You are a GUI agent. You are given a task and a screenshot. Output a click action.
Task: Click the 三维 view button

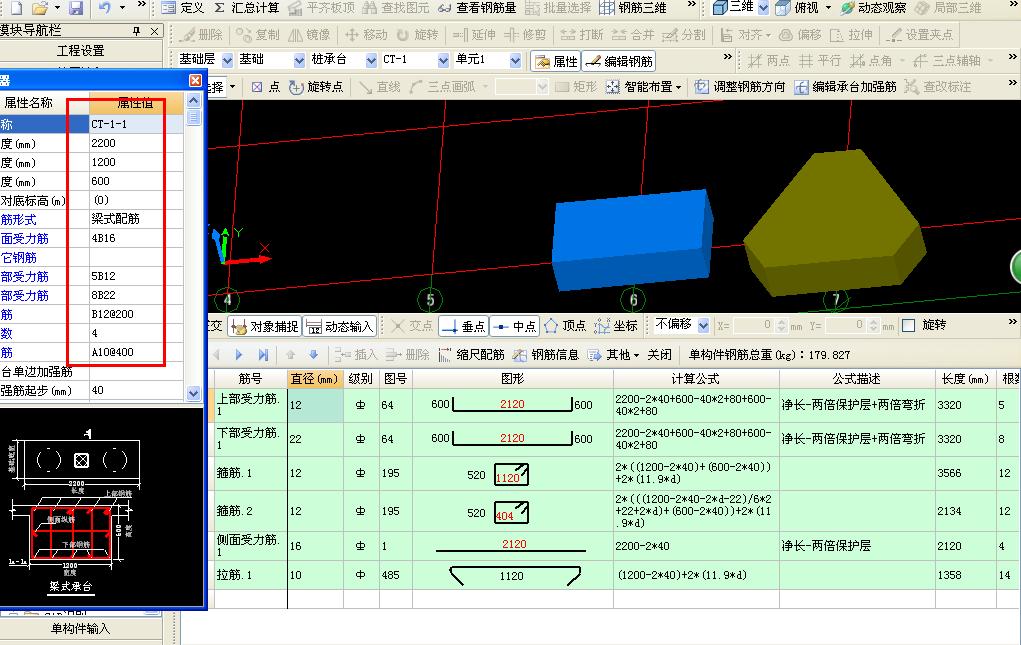click(733, 8)
